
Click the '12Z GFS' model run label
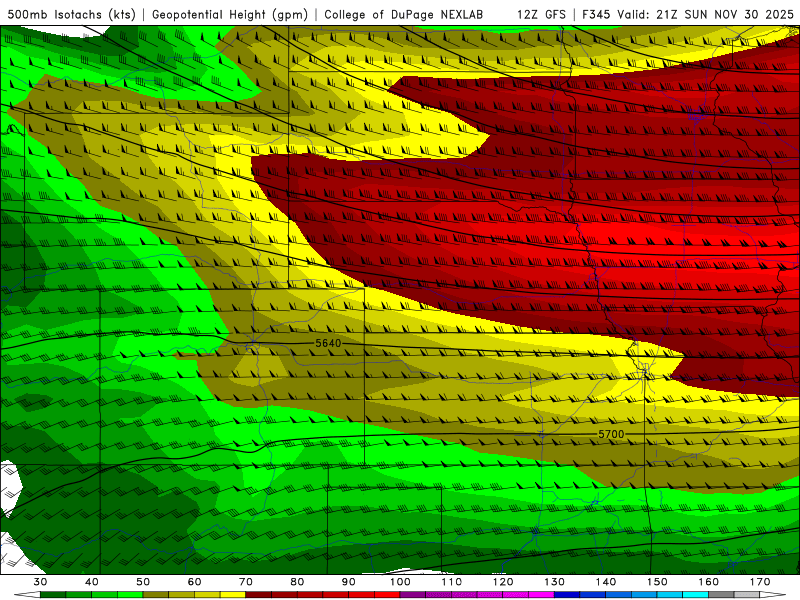pos(541,15)
